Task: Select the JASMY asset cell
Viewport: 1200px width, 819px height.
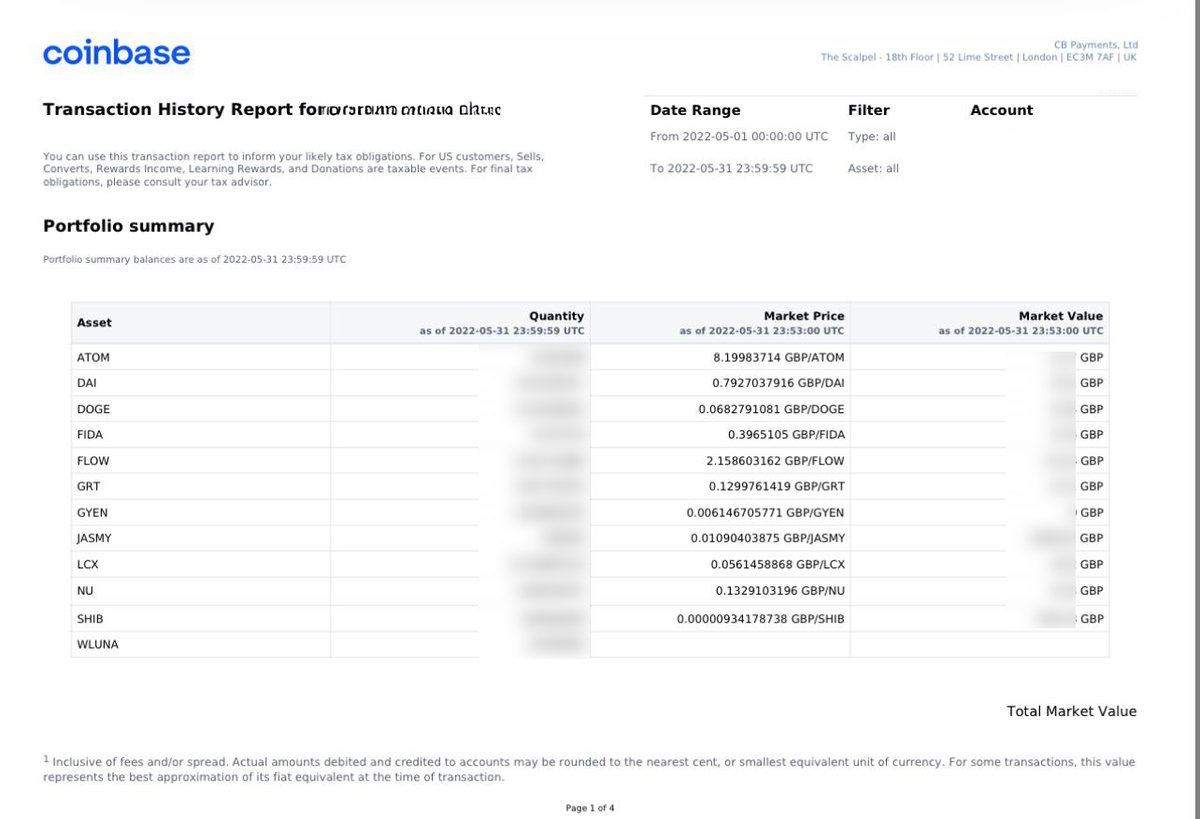Action: coord(200,538)
